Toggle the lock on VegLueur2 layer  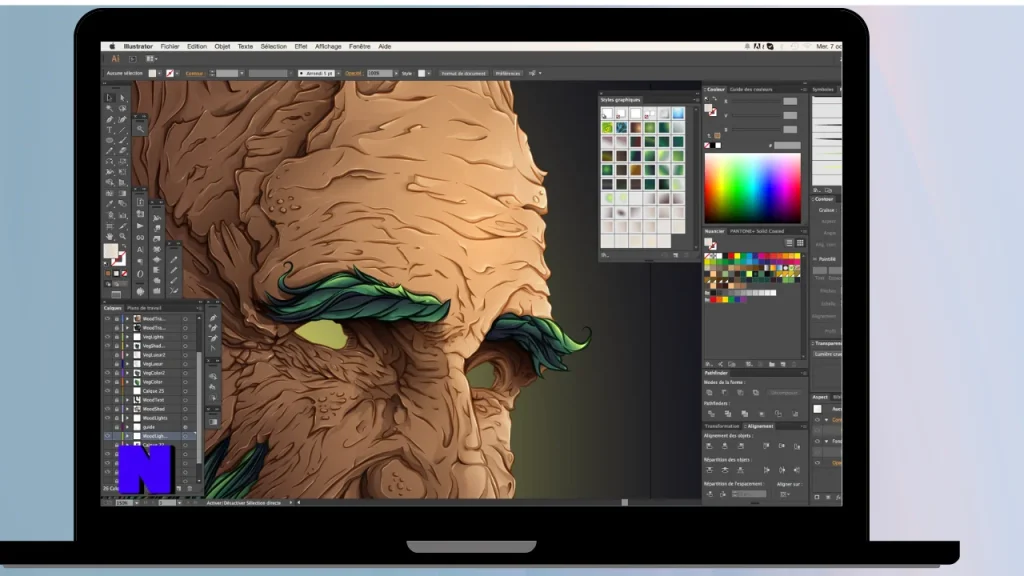coord(117,355)
